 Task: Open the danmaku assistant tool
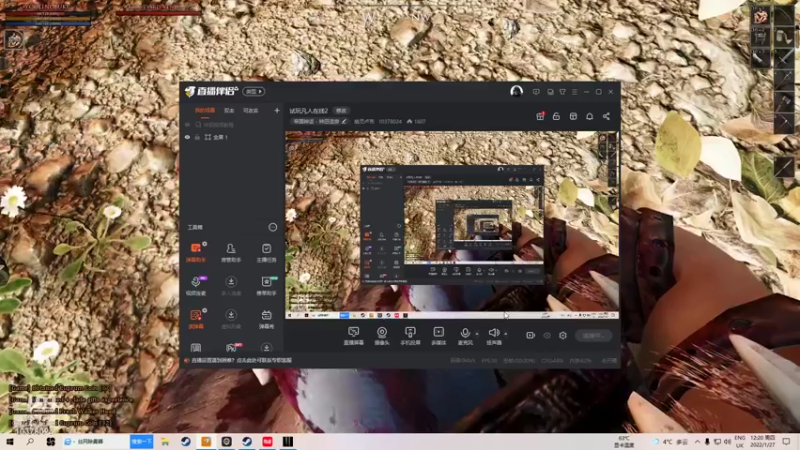tap(196, 253)
